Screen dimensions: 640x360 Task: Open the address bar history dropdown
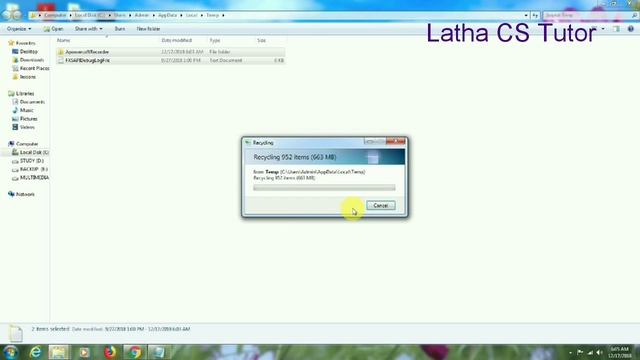(x=526, y=15)
